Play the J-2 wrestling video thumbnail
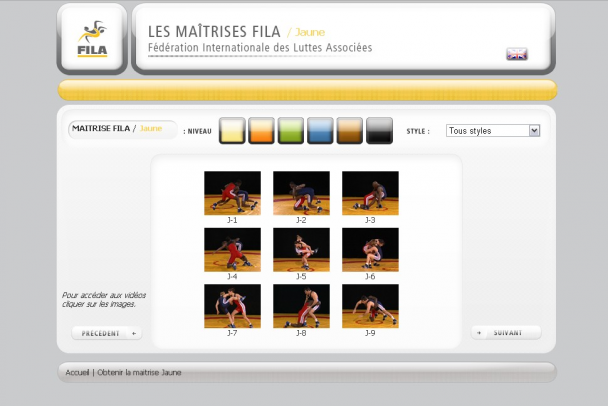 click(301, 192)
